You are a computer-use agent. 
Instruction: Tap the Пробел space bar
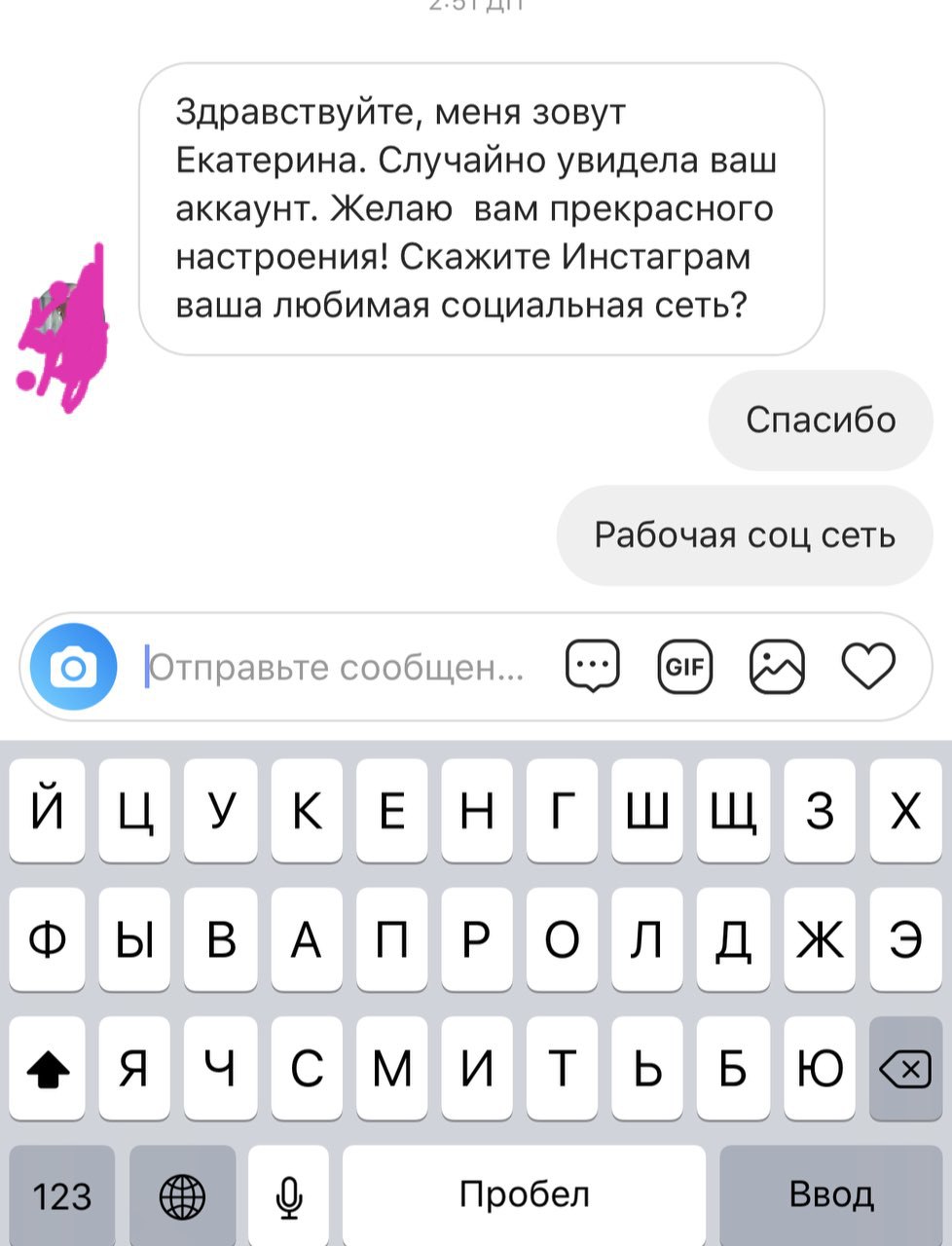point(524,1195)
